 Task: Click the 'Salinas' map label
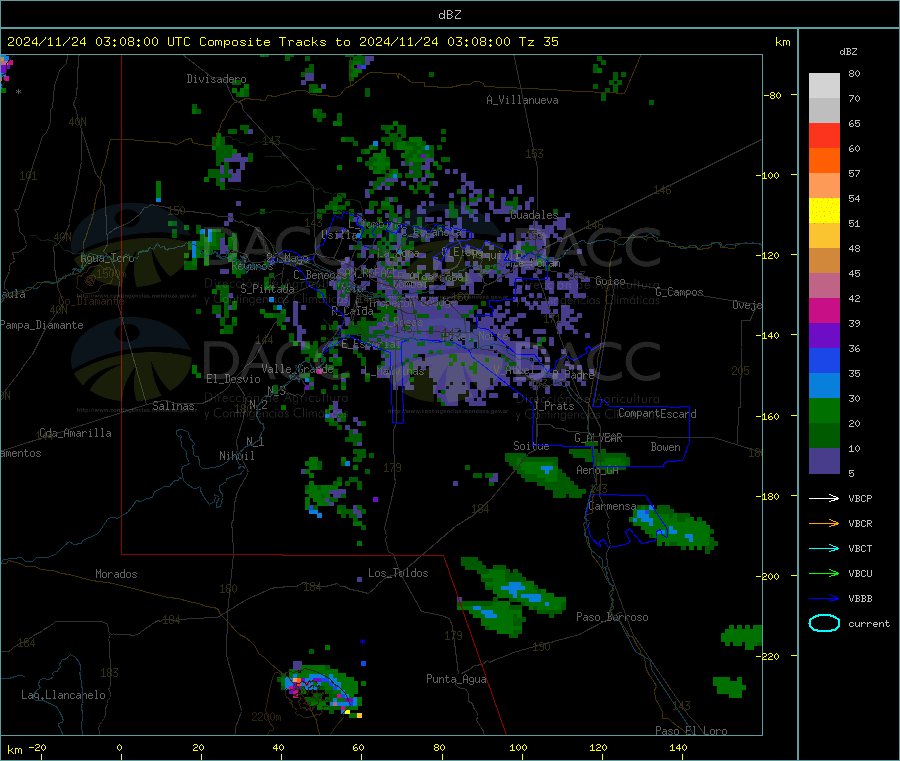tap(173, 406)
